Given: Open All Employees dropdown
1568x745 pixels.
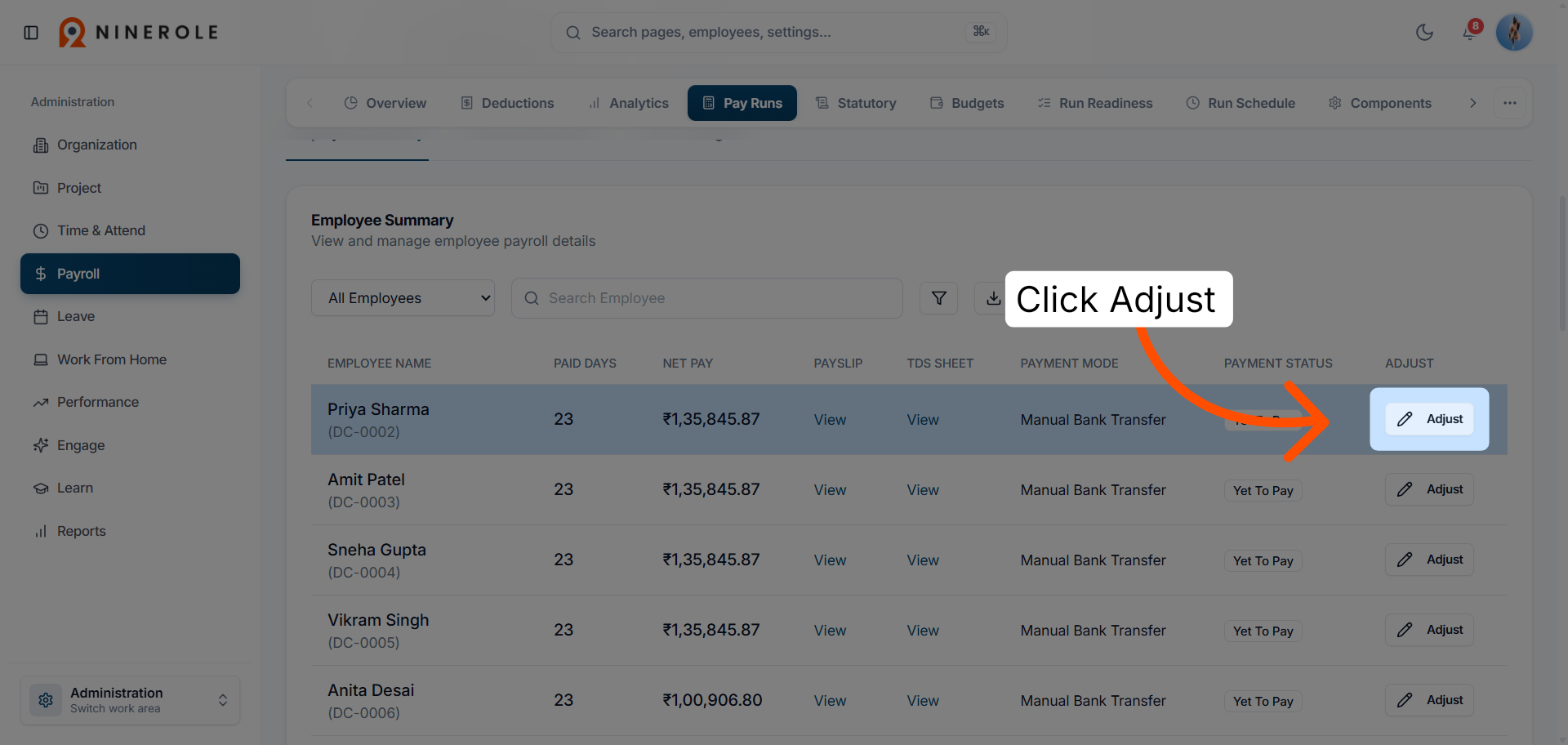Looking at the screenshot, I should pos(403,298).
